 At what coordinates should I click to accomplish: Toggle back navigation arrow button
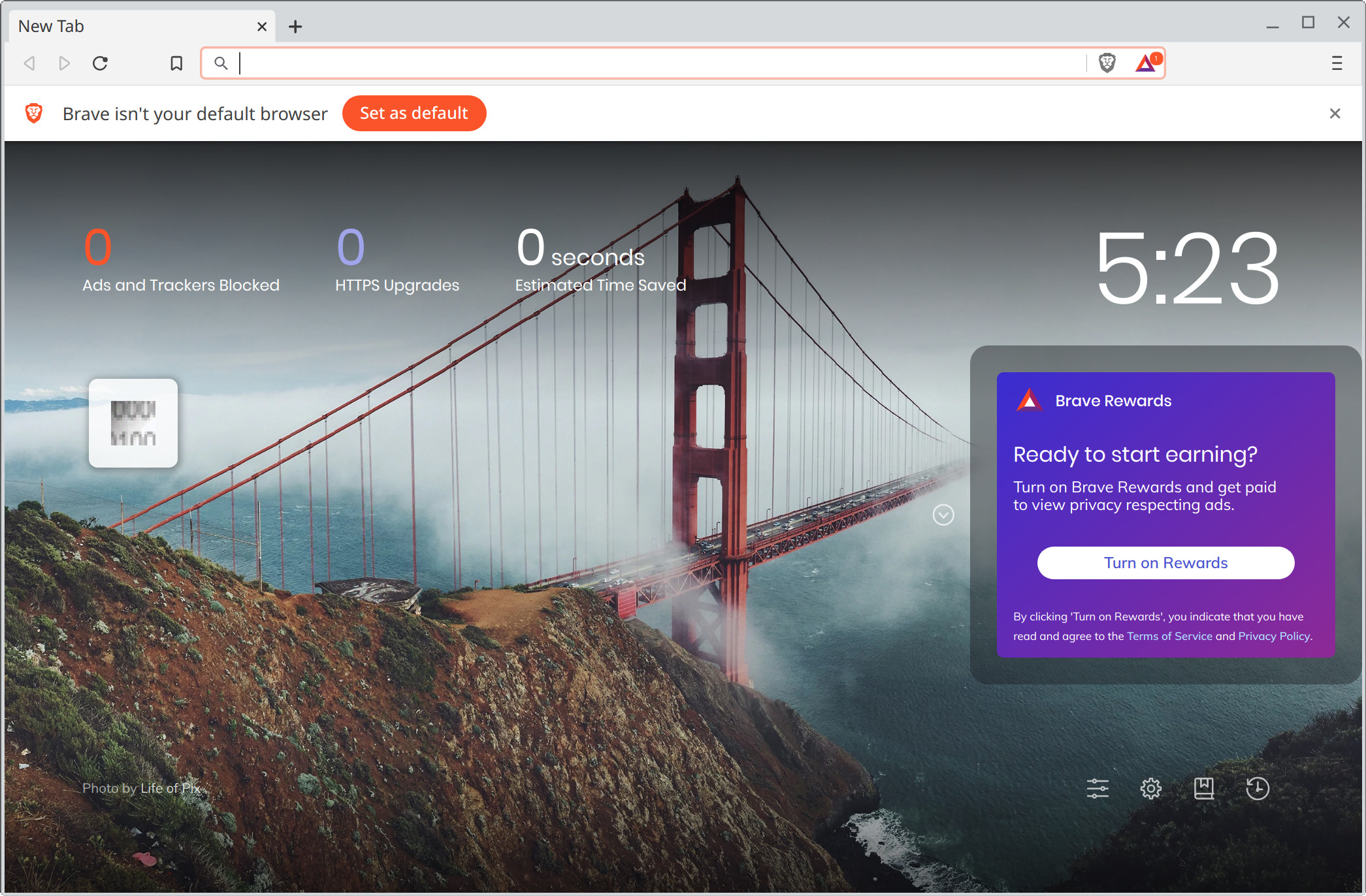point(29,63)
